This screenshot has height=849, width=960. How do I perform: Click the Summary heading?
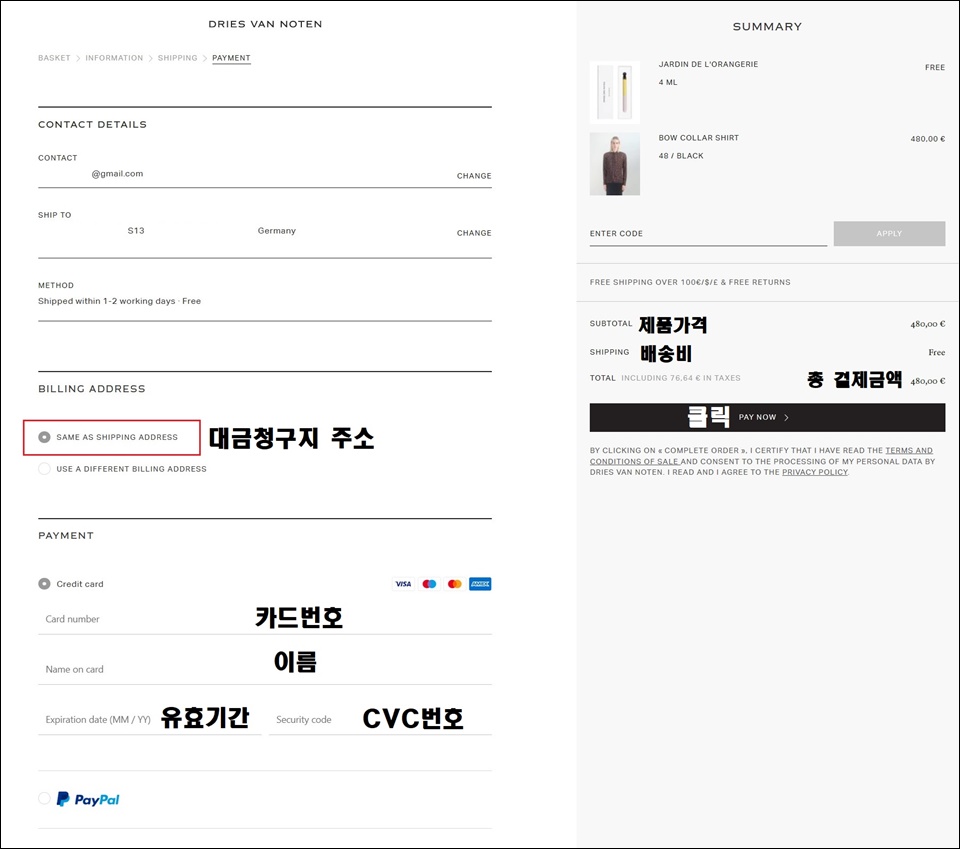[767, 26]
